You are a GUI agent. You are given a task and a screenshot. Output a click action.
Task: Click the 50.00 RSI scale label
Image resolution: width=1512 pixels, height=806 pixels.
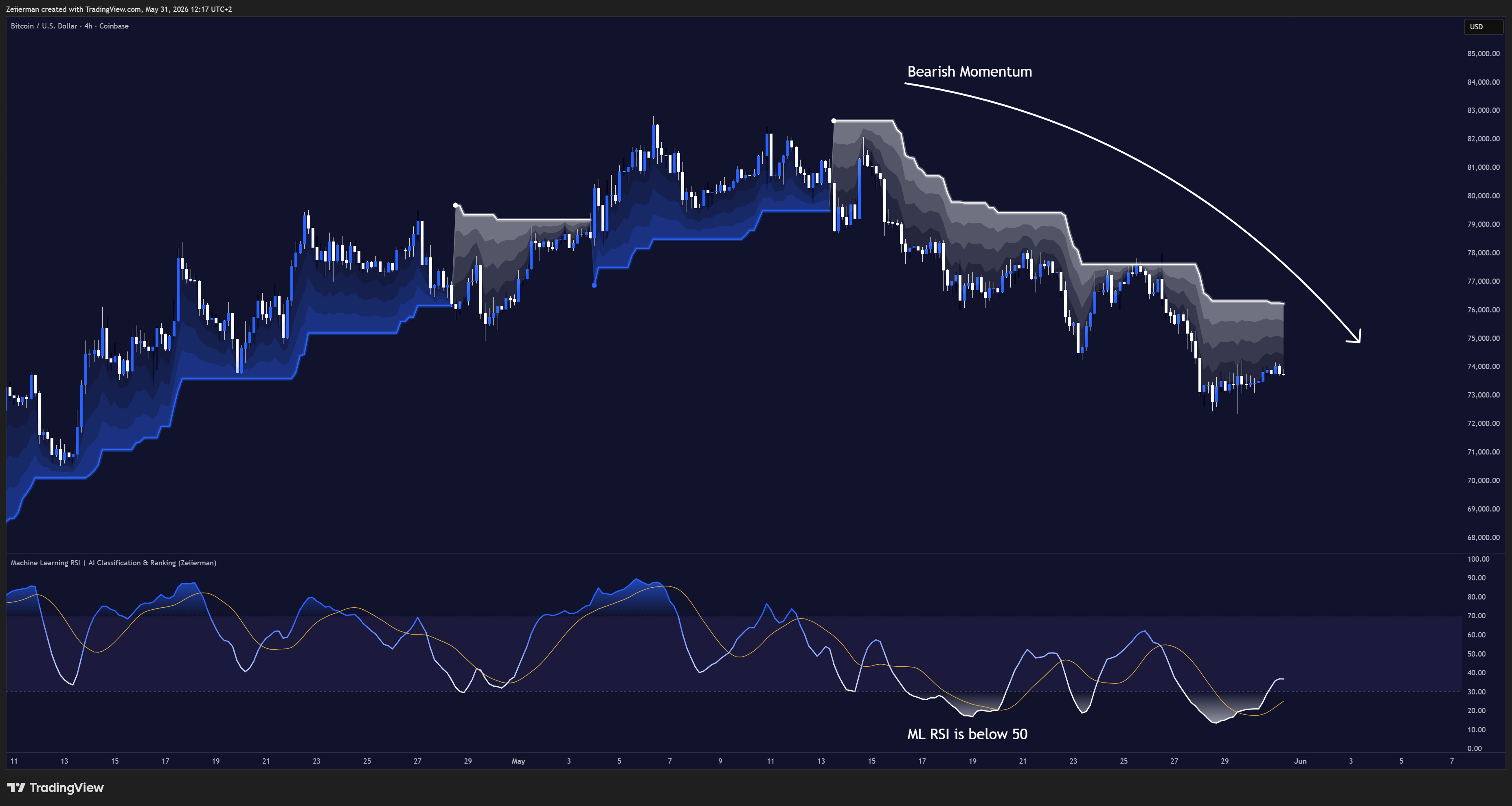[x=1476, y=654]
